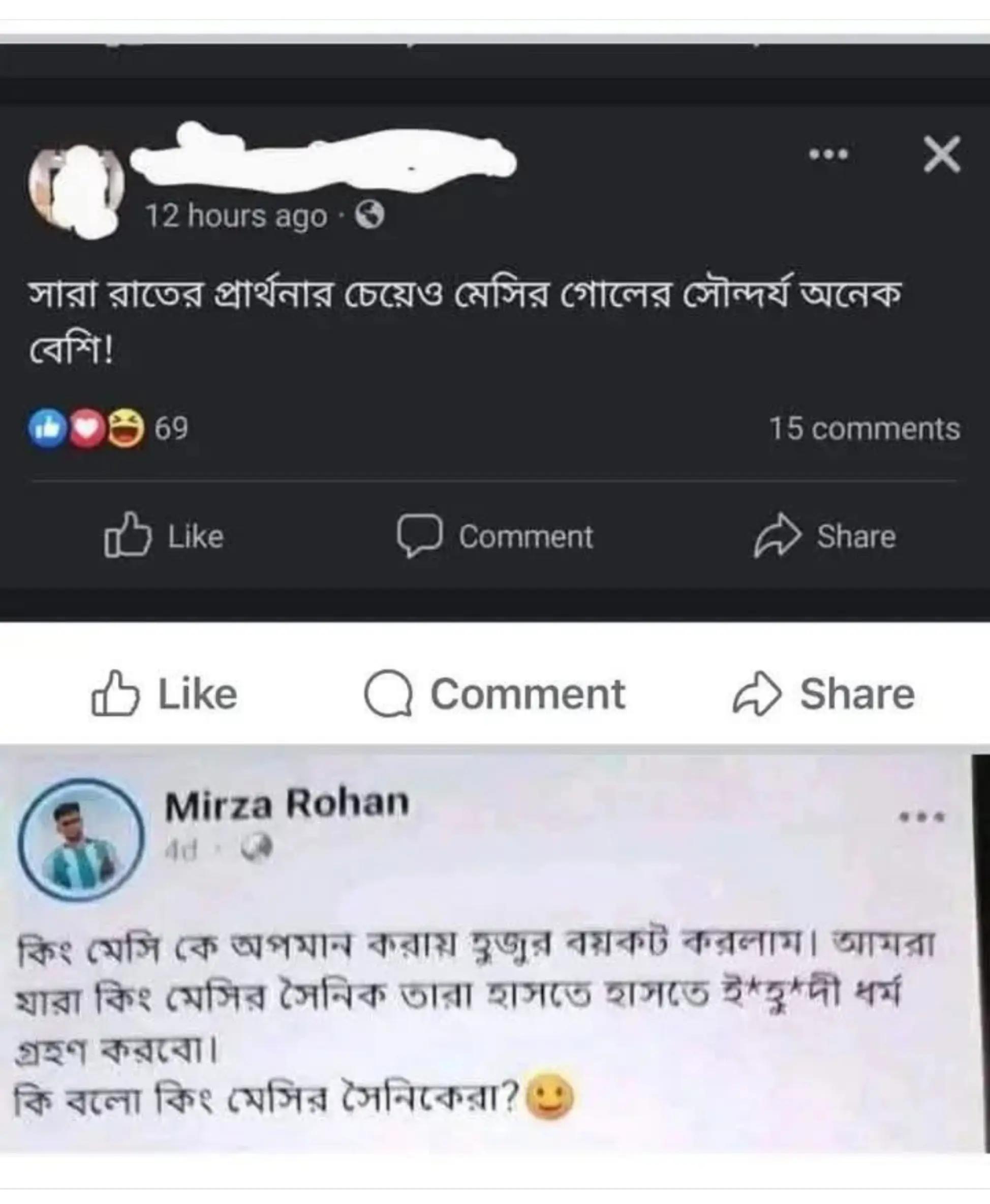Open the three-dot menu on dark post
The height and width of the screenshot is (1204, 990).
[x=828, y=154]
